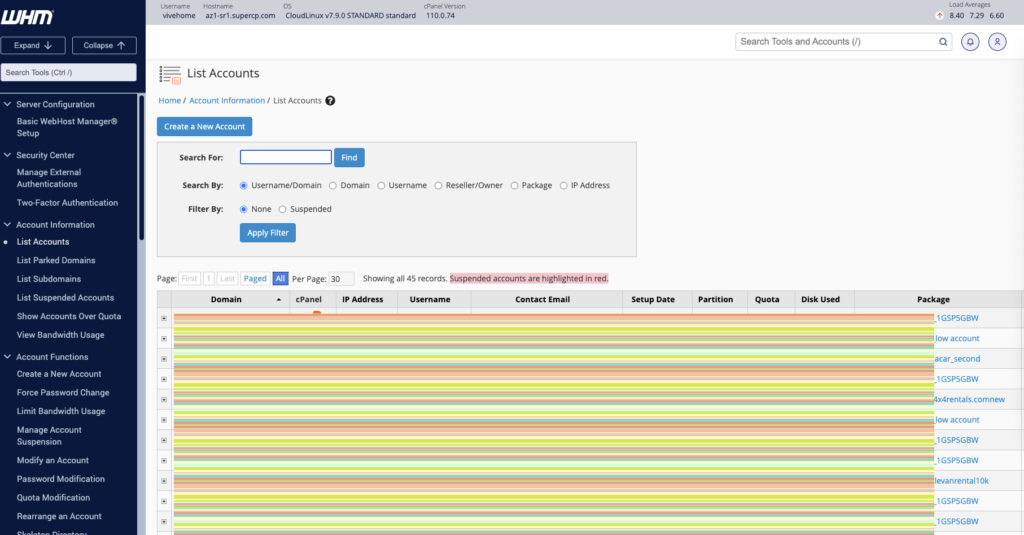Click the help question mark icon
Viewport: 1024px width, 535px height.
[x=330, y=101]
